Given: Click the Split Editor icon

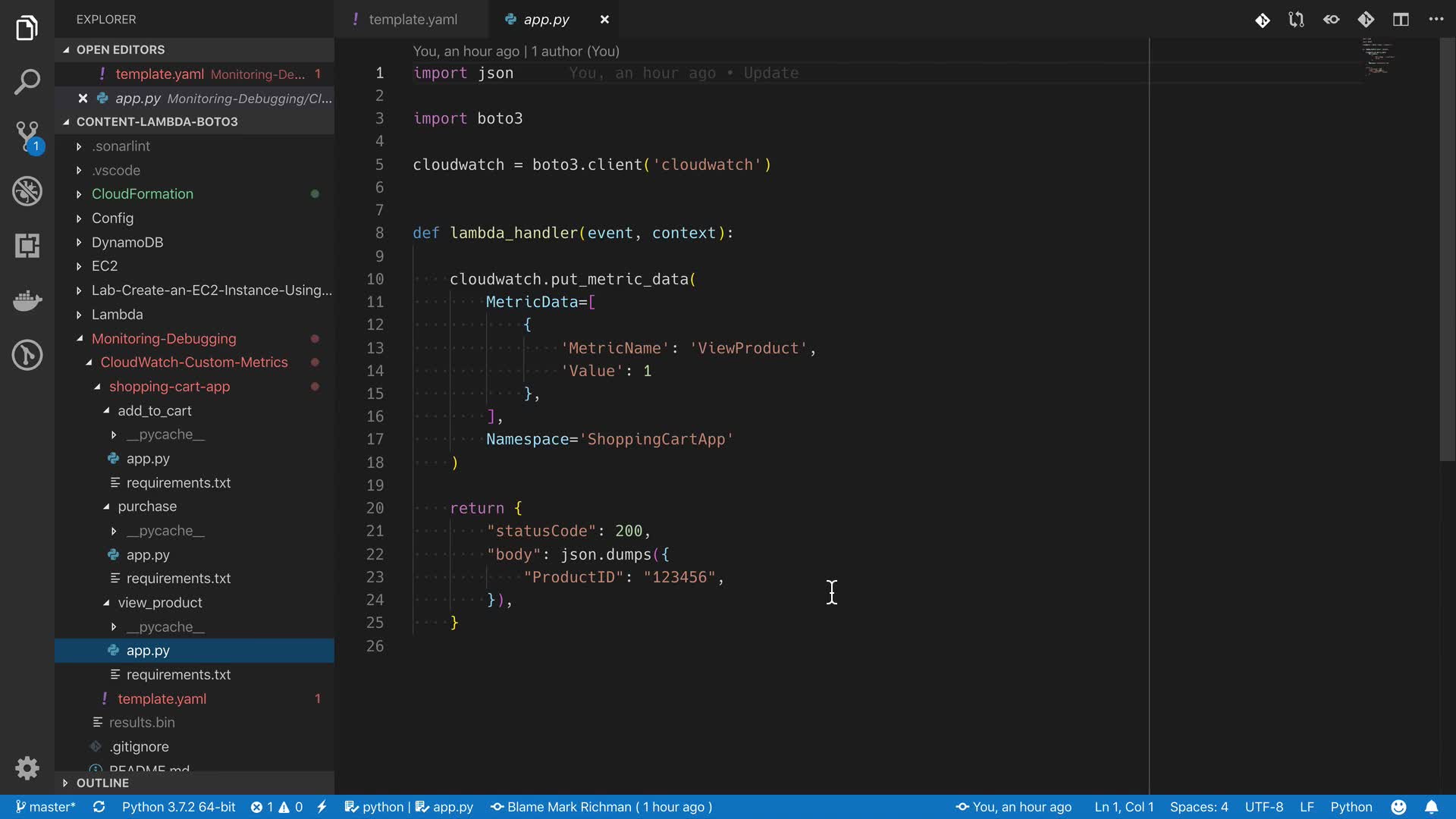Looking at the screenshot, I should tap(1401, 20).
